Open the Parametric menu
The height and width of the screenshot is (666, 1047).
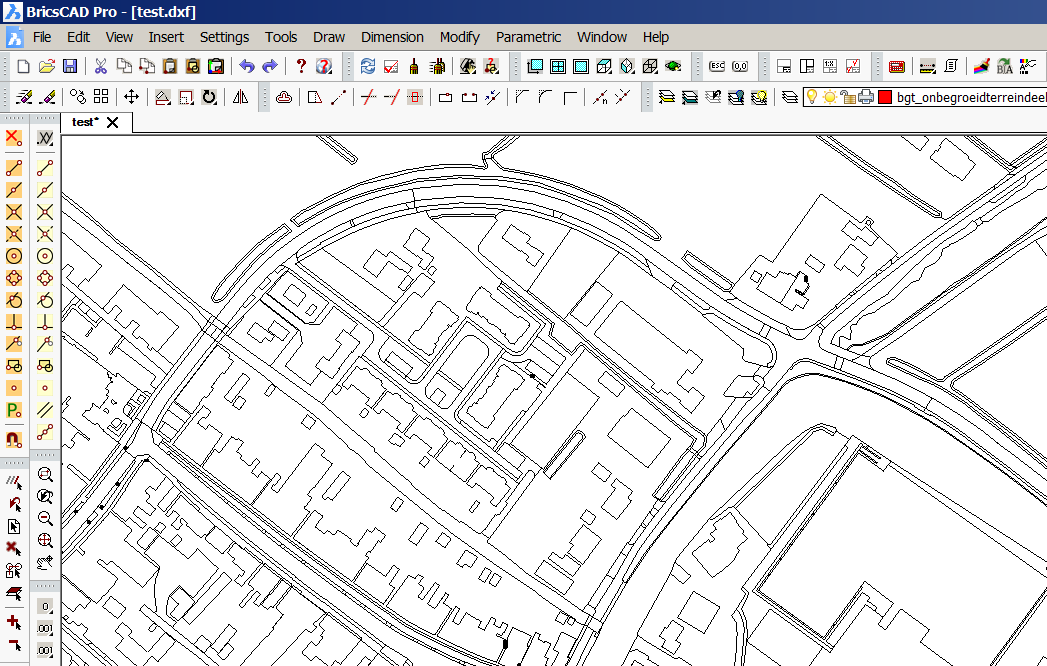pos(528,37)
